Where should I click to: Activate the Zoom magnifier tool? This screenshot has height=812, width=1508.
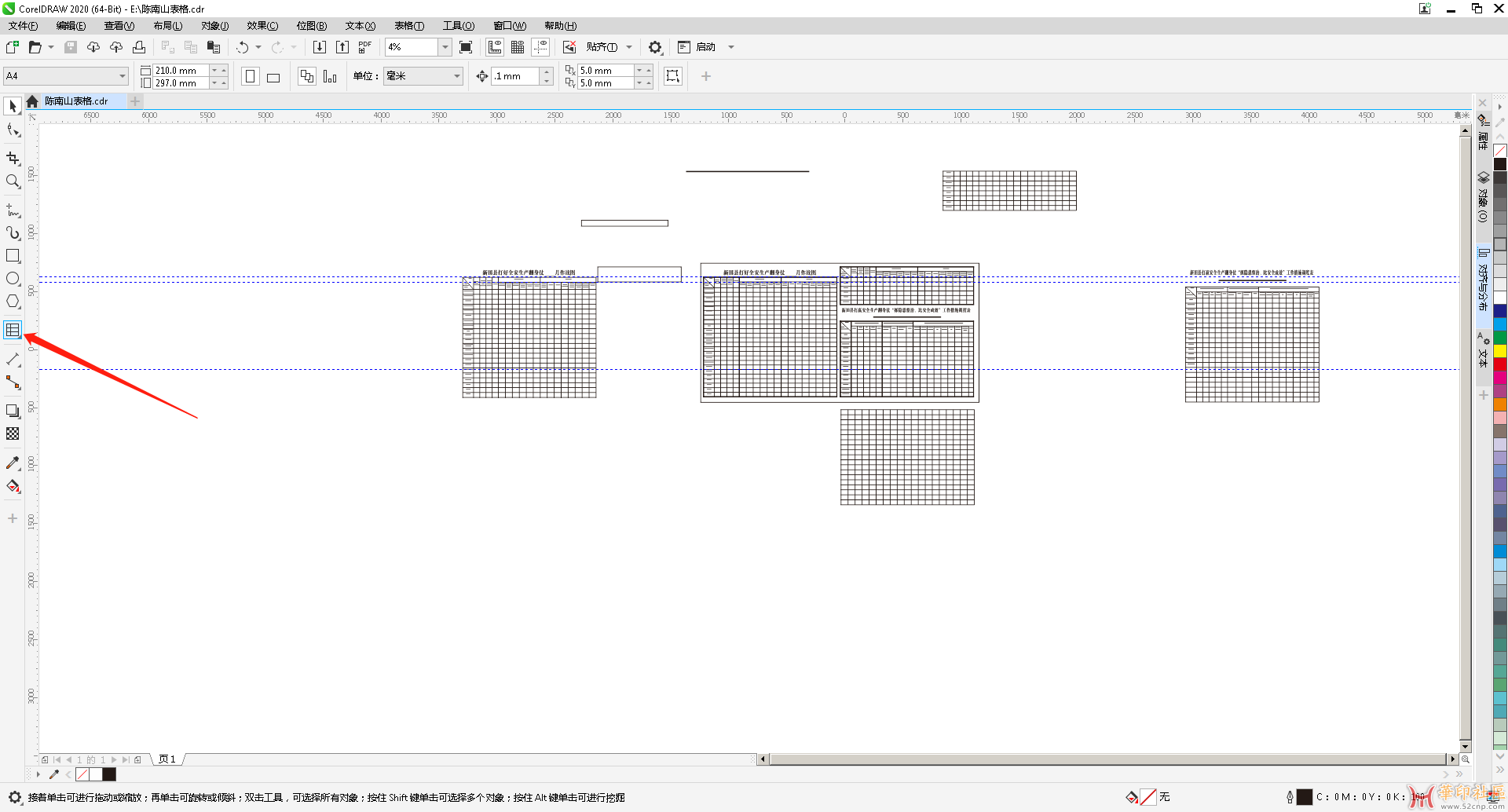click(13, 181)
